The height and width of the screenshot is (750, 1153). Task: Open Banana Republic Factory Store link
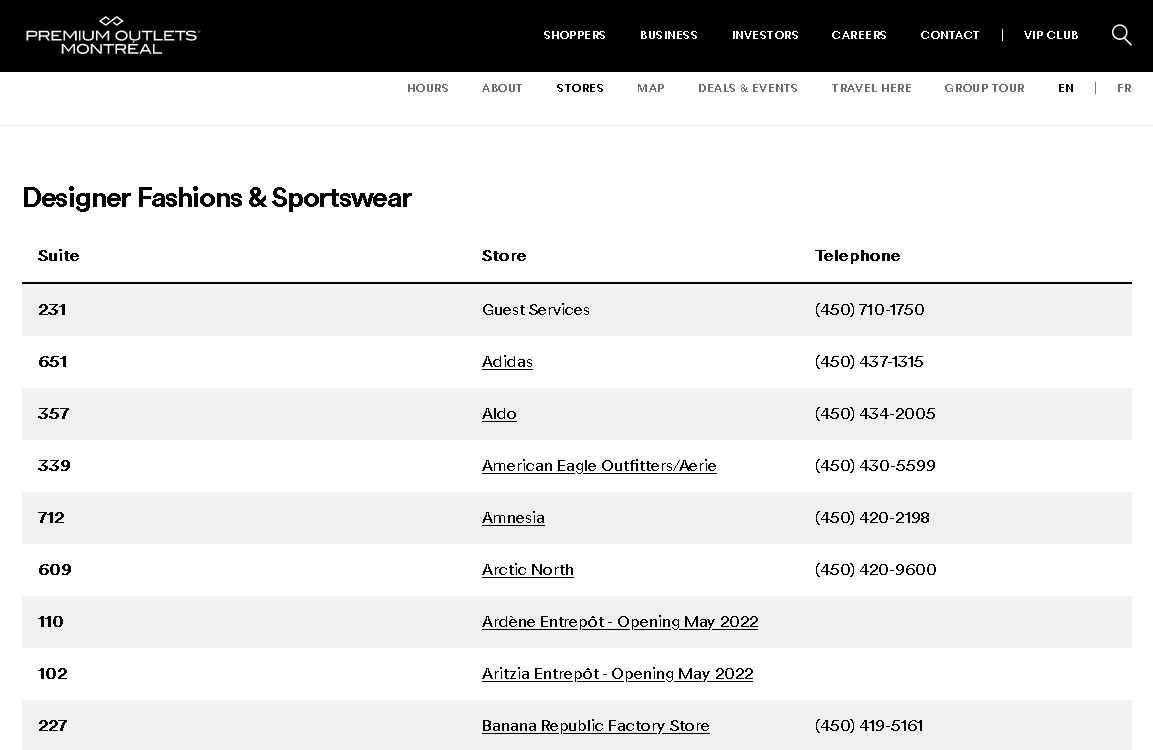(596, 726)
